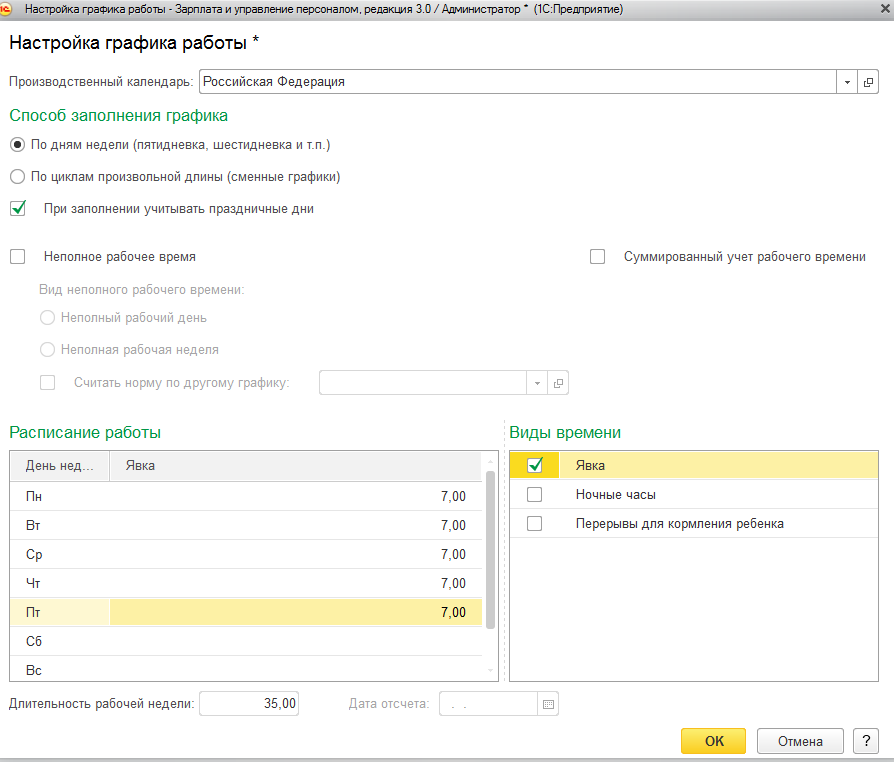
Task: Select the Сб row in schedule table
Action: 245,641
